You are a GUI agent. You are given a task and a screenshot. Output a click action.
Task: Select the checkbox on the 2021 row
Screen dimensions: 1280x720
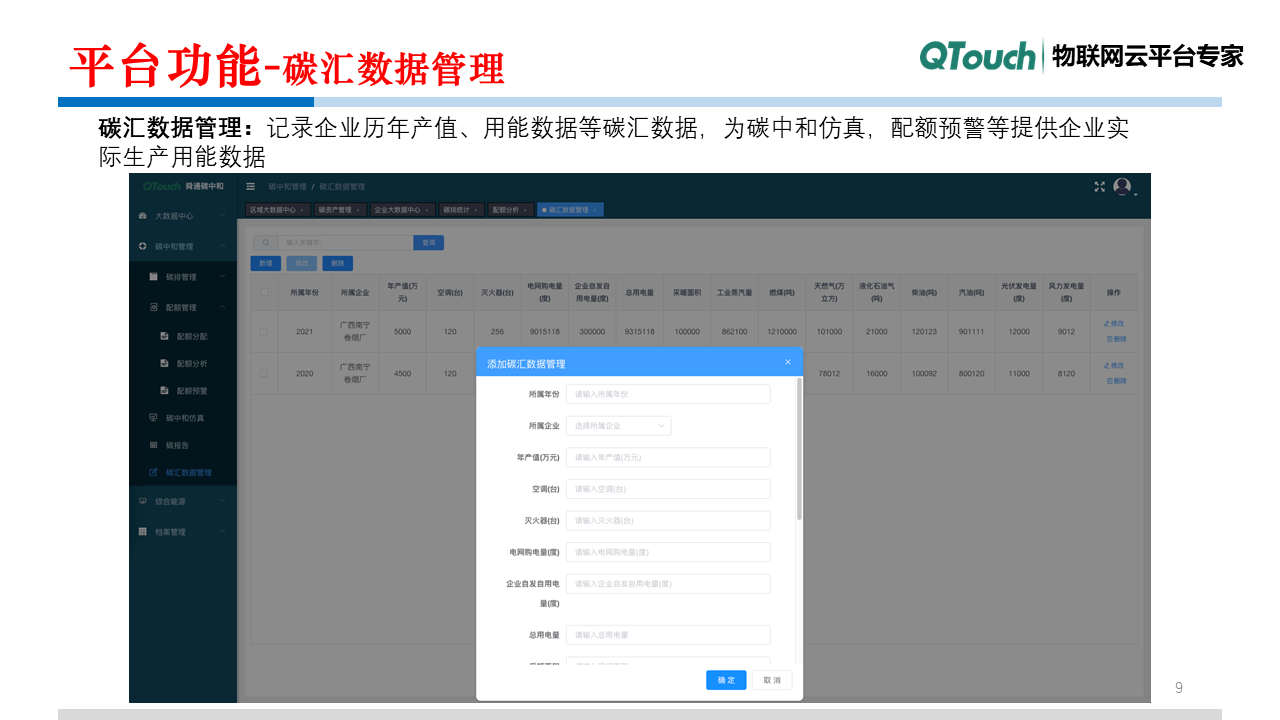[x=264, y=330]
